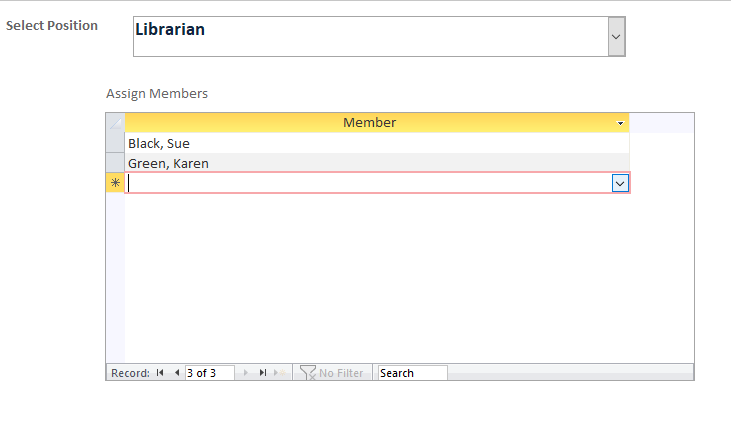This screenshot has width=731, height=429.
Task: Click the next record arrow
Action: pos(246,373)
